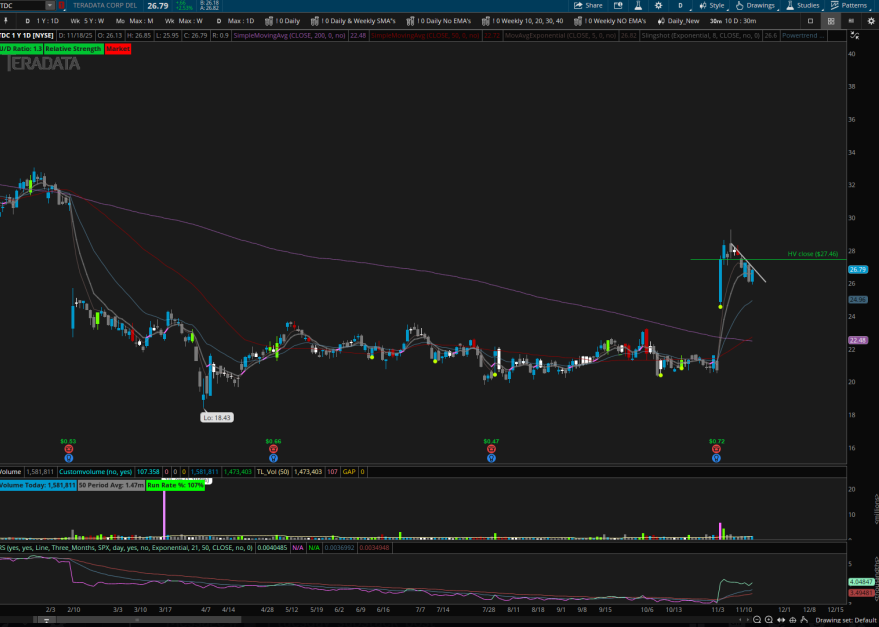Open the Studies menu
The width and height of the screenshot is (879, 627).
(803, 6)
